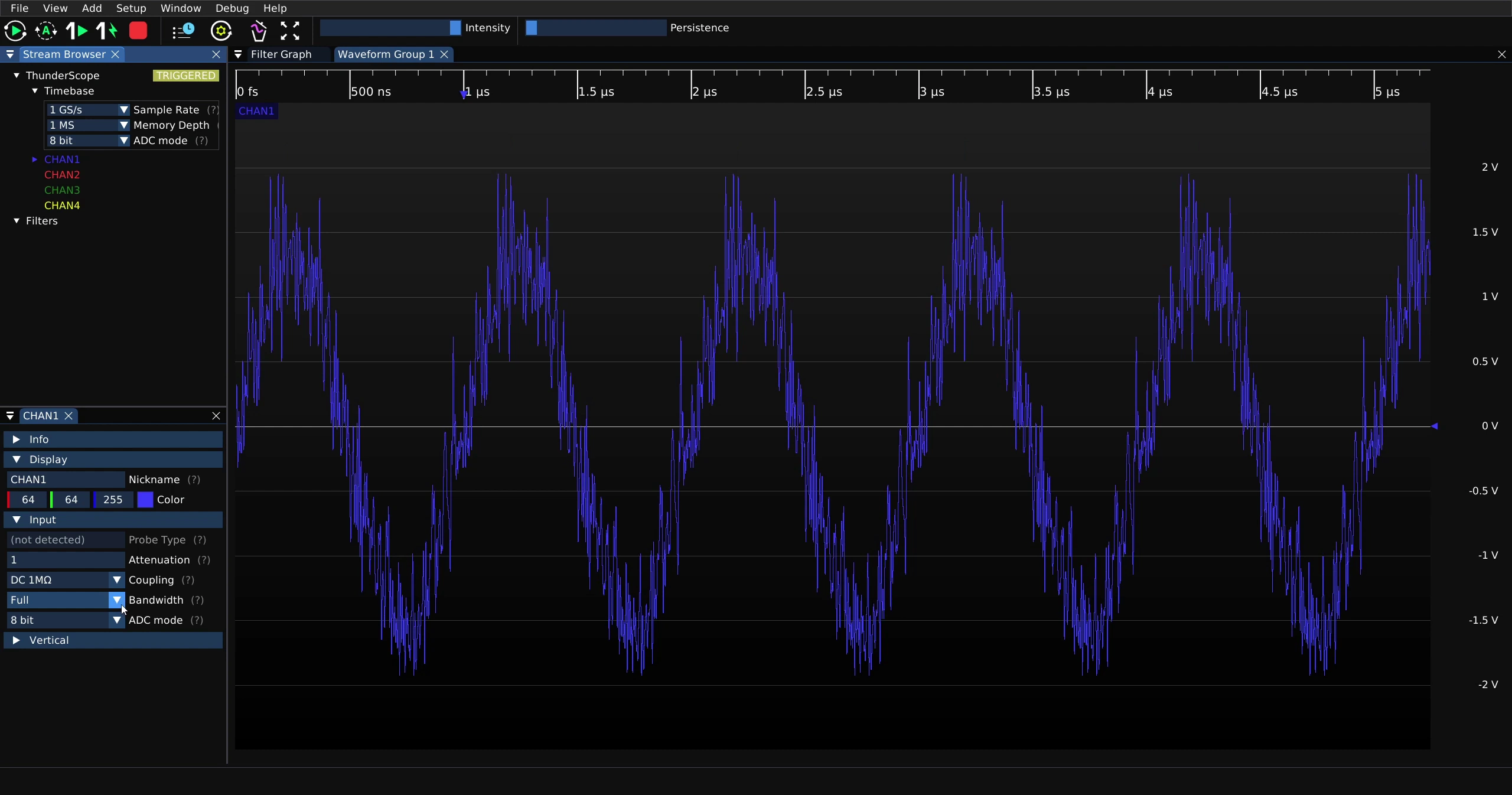Close the CHAN1 properties tab
The image size is (1512, 795).
[69, 416]
